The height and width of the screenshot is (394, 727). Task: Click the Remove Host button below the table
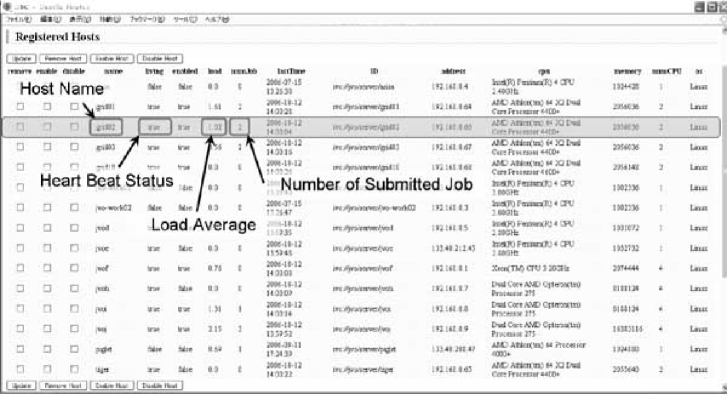[63, 386]
